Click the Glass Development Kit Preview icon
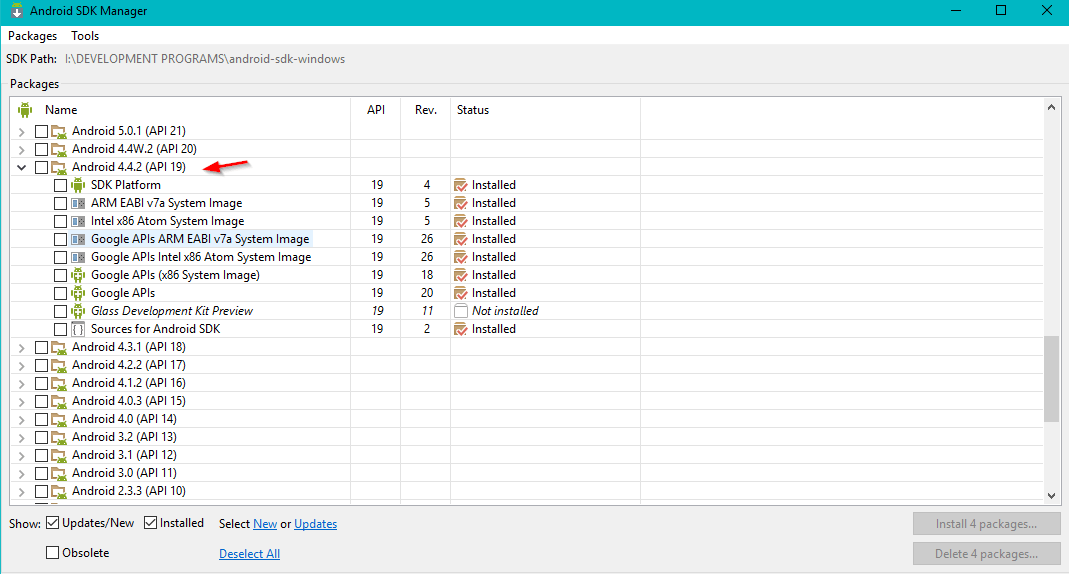The height and width of the screenshot is (574, 1069). click(x=78, y=311)
